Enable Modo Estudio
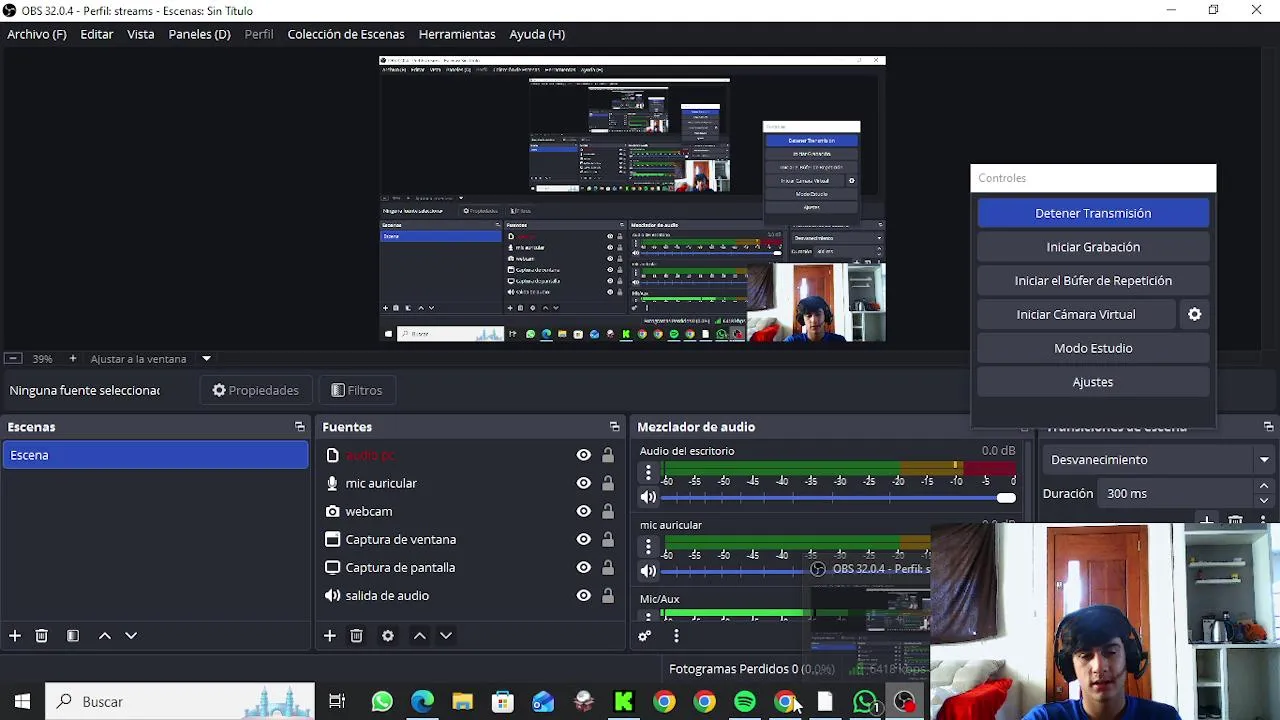Image resolution: width=1280 pixels, height=720 pixels. [1093, 348]
